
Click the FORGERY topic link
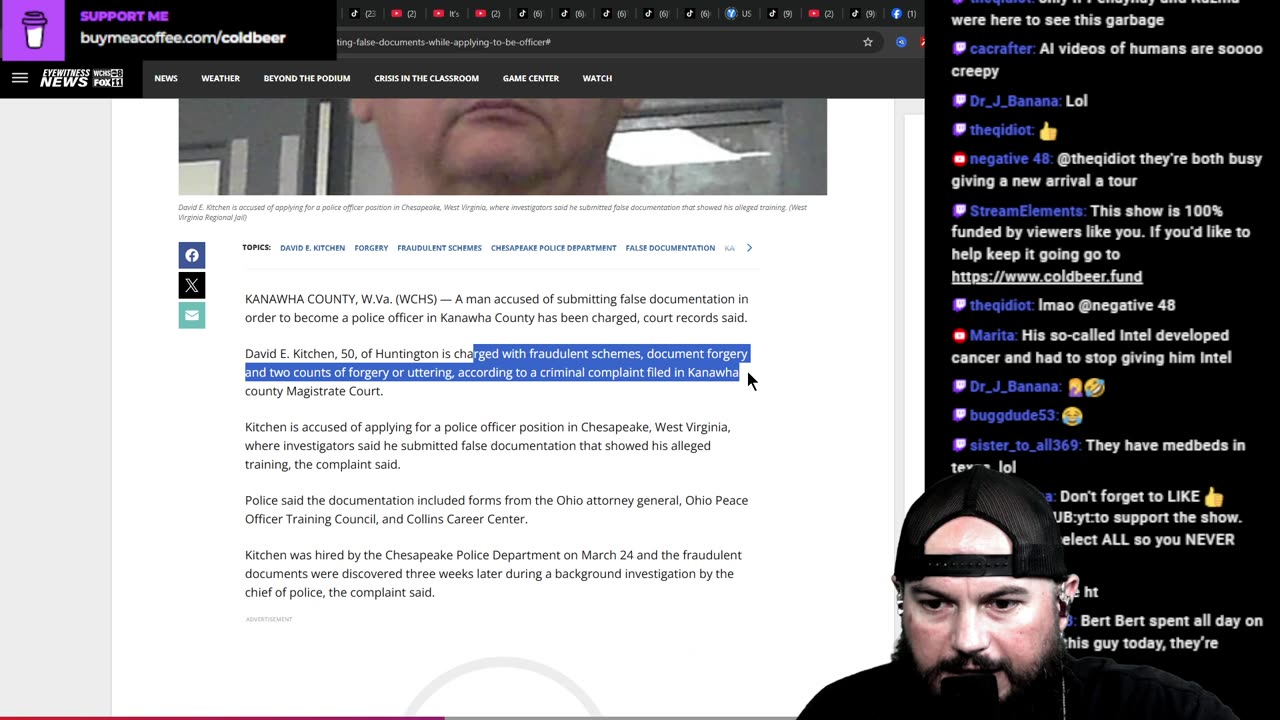371,248
